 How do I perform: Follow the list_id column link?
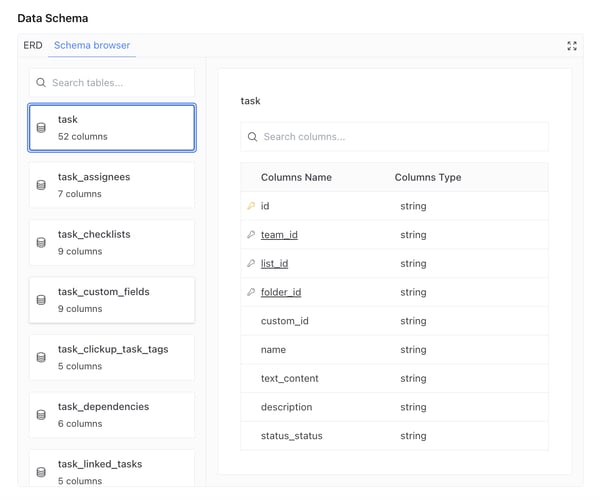(274, 264)
